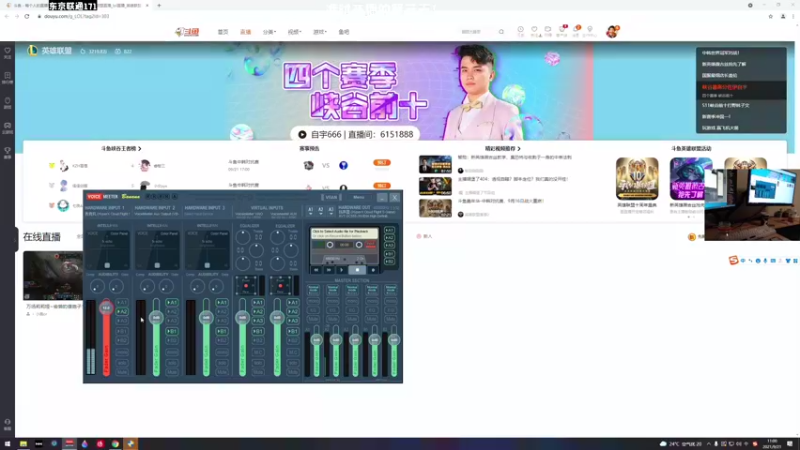Click the Voicemeeter cassette play button
Viewport: 800px width, 450px height.
coord(342,270)
